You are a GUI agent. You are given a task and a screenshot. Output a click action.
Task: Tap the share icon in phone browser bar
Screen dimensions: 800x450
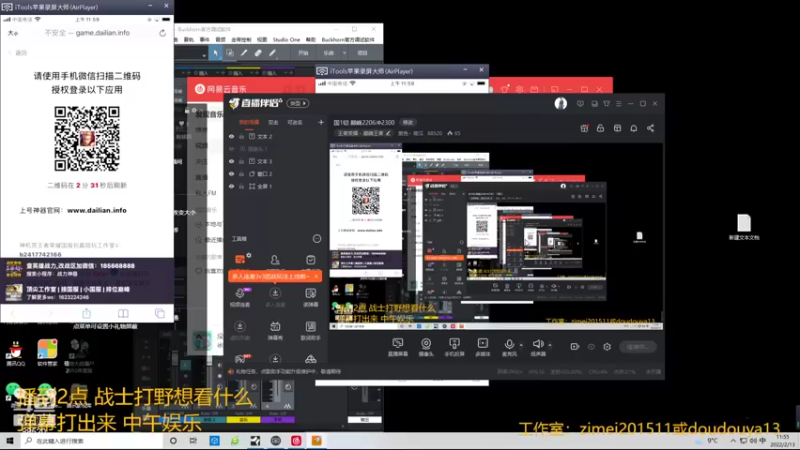pyautogui.click(x=87, y=313)
